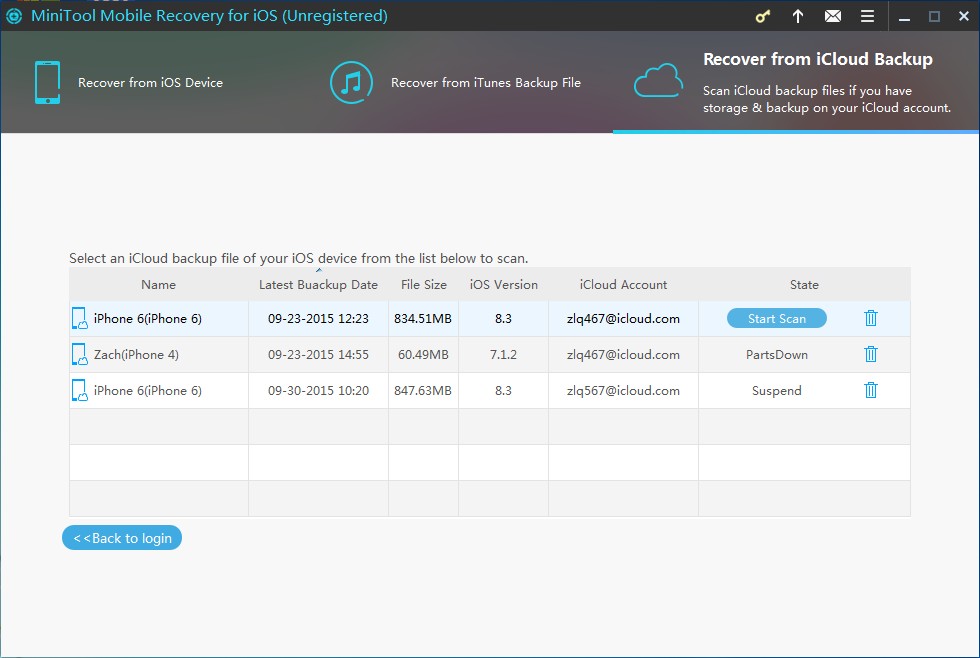
Task: Click the register key icon
Action: (762, 16)
